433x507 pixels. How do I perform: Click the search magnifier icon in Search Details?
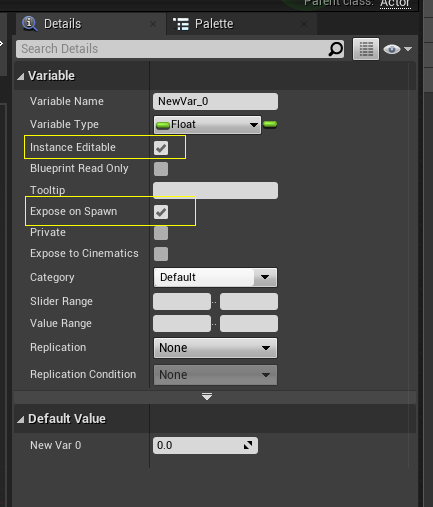click(x=335, y=49)
